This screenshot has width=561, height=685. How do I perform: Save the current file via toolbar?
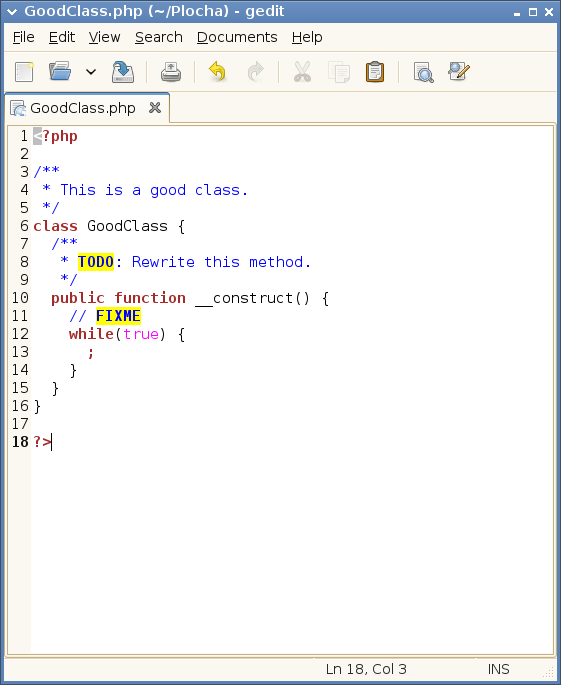(x=123, y=72)
